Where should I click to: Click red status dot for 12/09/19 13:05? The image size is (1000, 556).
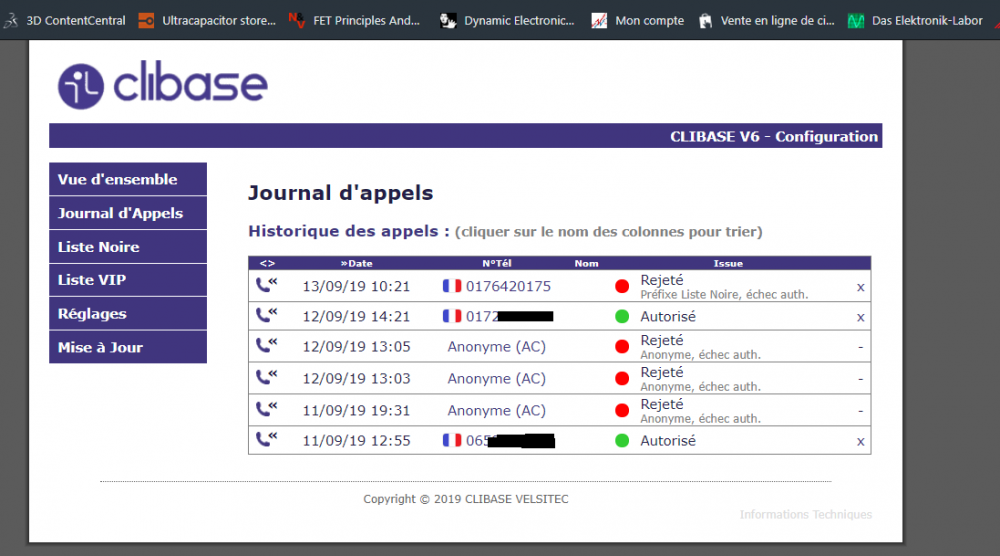622,347
